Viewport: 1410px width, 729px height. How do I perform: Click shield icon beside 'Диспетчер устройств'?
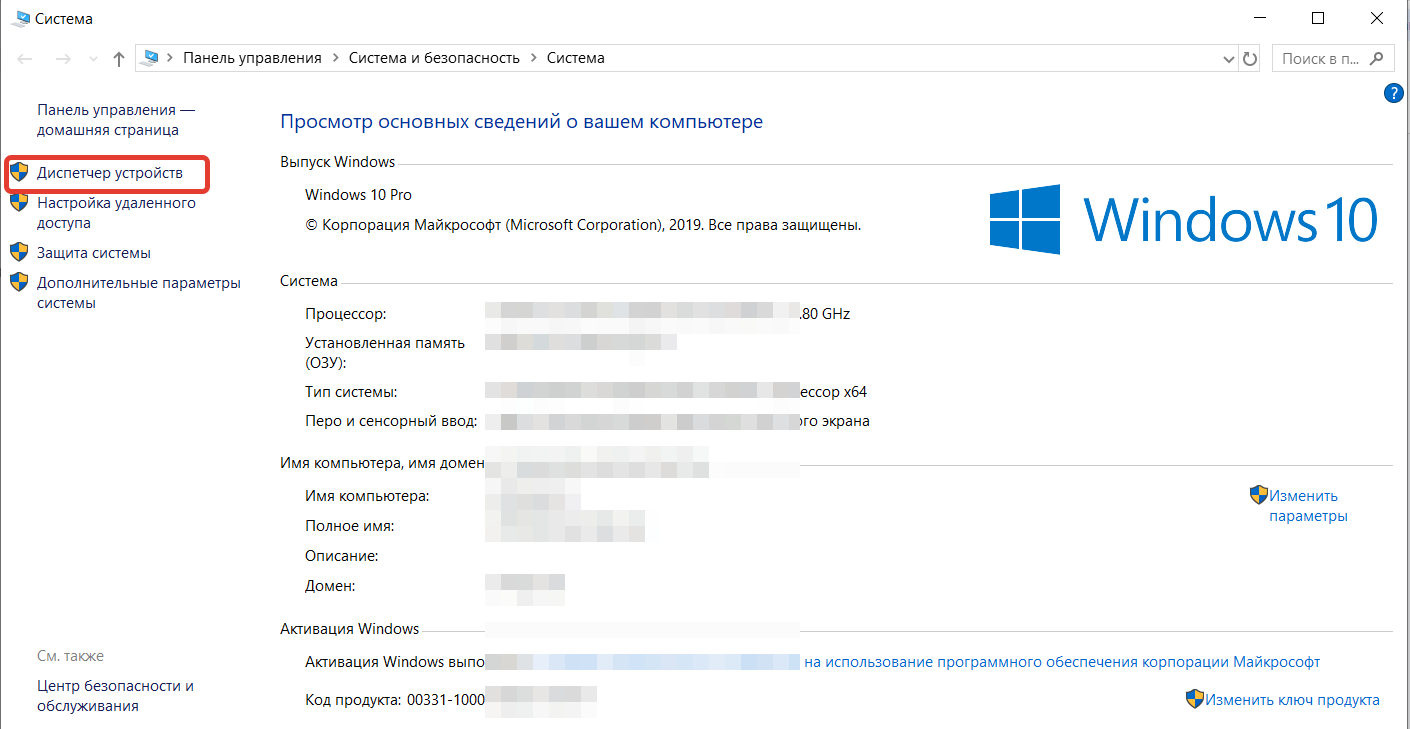pos(19,173)
